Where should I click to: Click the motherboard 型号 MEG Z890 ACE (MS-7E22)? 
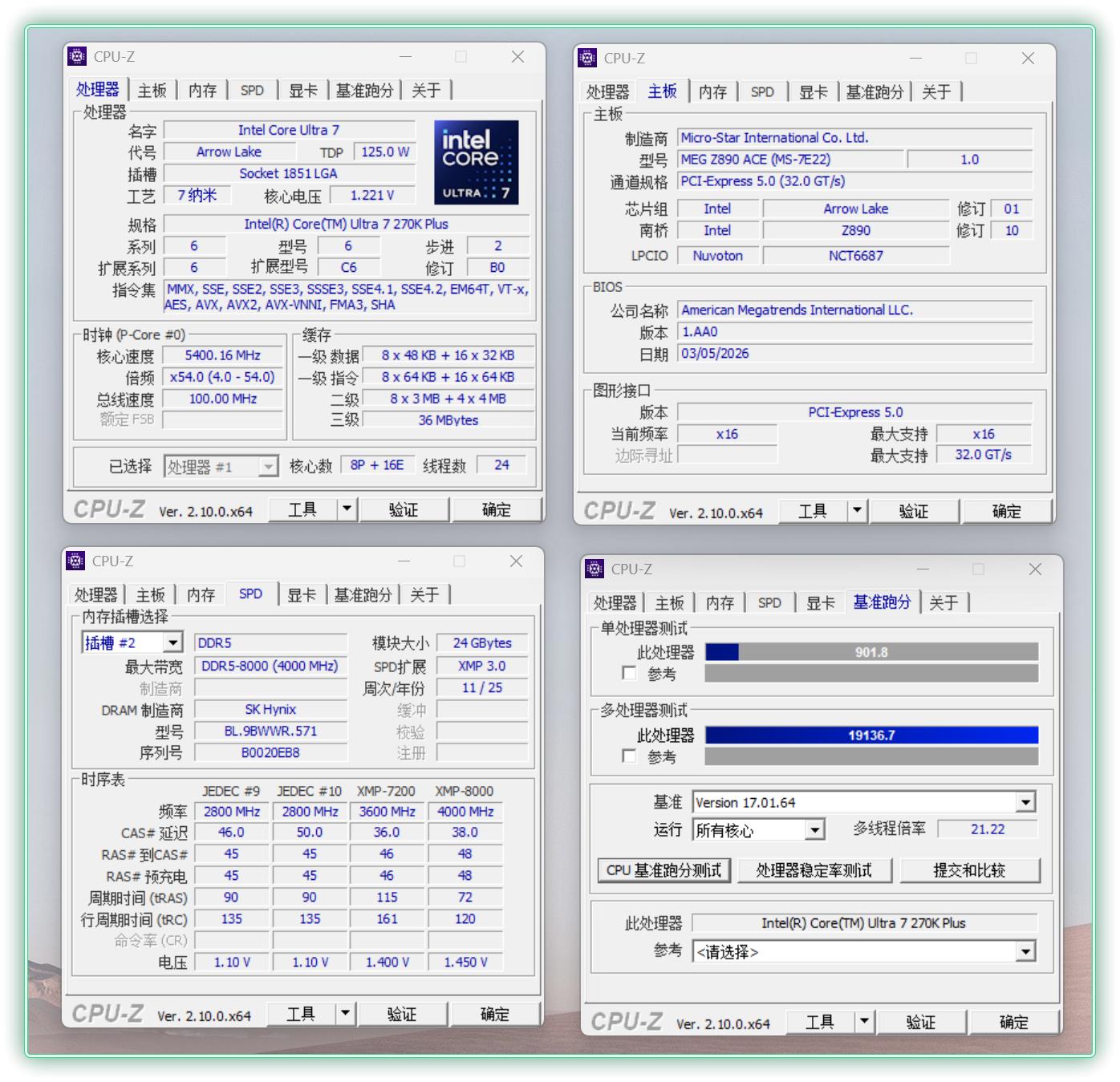(x=790, y=160)
